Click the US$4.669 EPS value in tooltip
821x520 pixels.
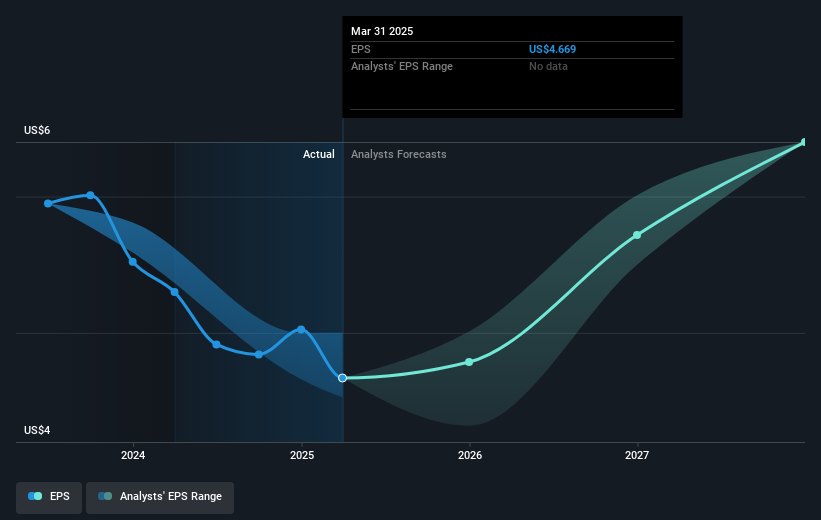[552, 49]
